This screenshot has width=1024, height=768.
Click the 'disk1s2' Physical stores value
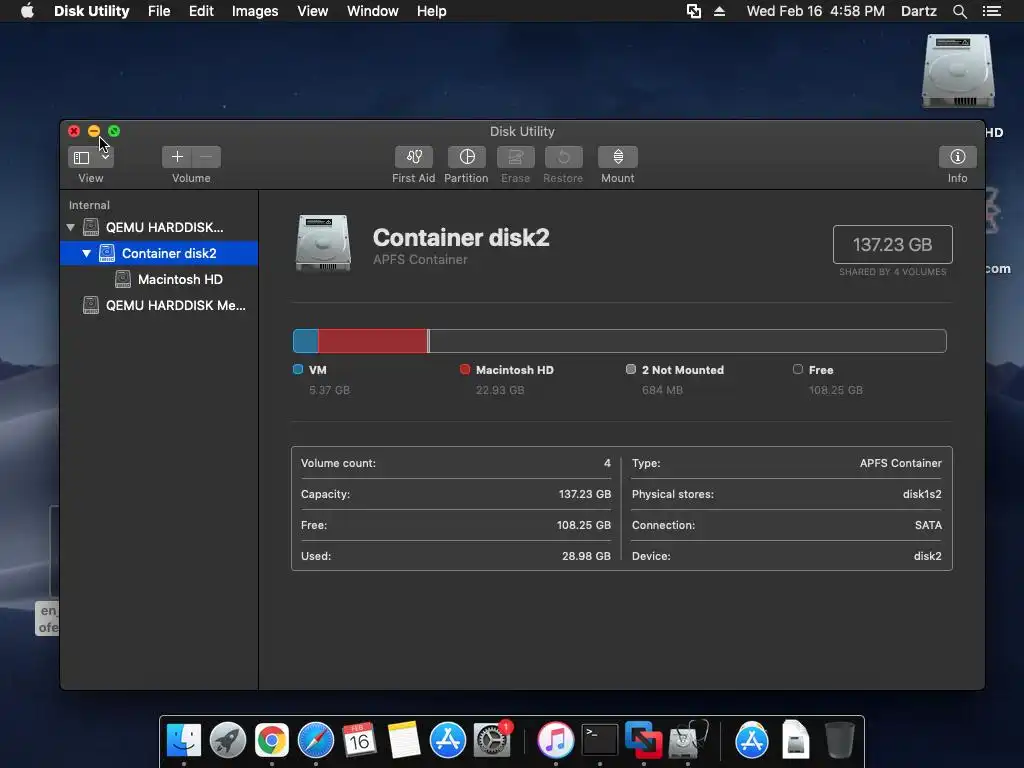coord(922,494)
